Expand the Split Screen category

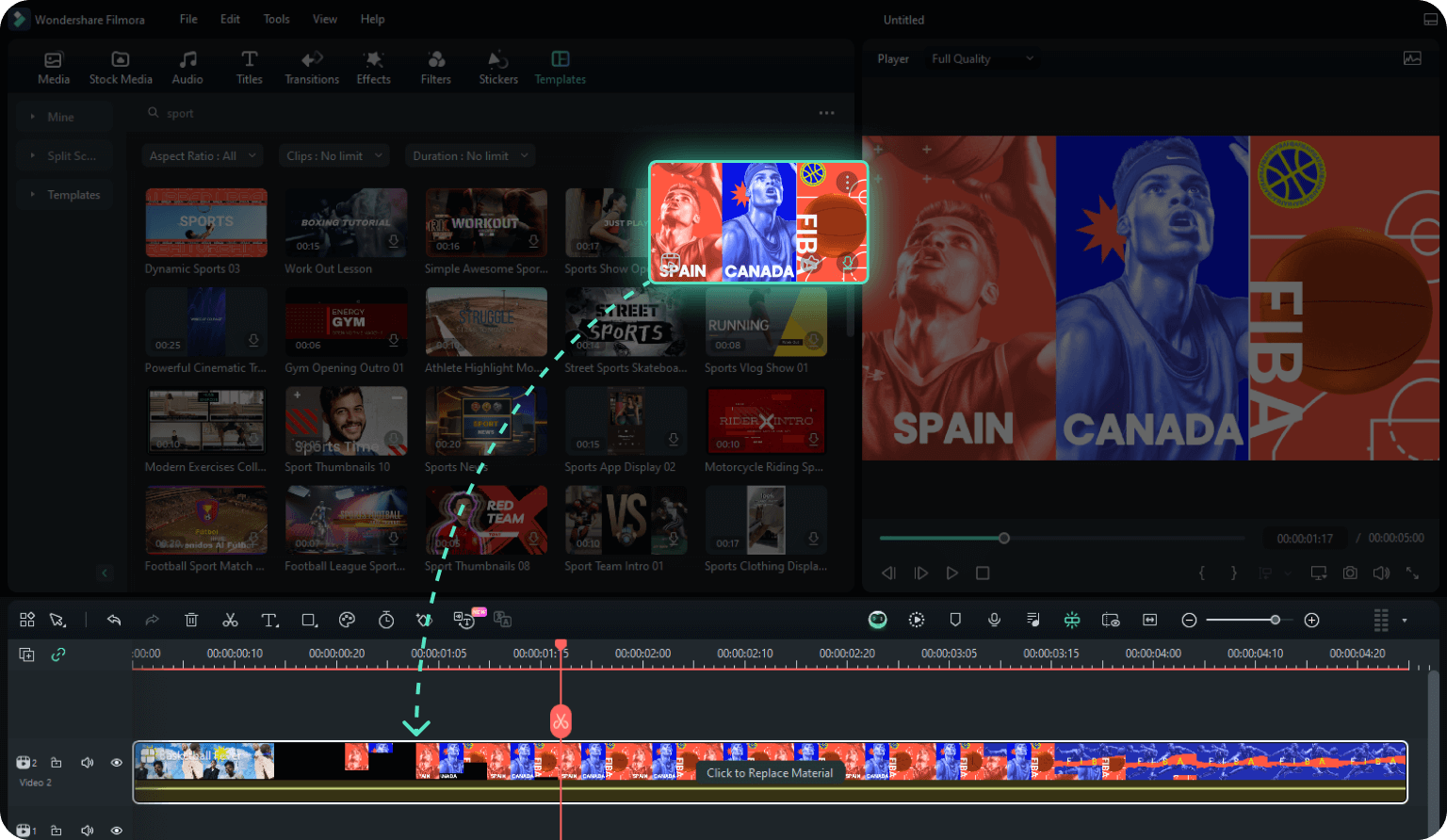(65, 155)
